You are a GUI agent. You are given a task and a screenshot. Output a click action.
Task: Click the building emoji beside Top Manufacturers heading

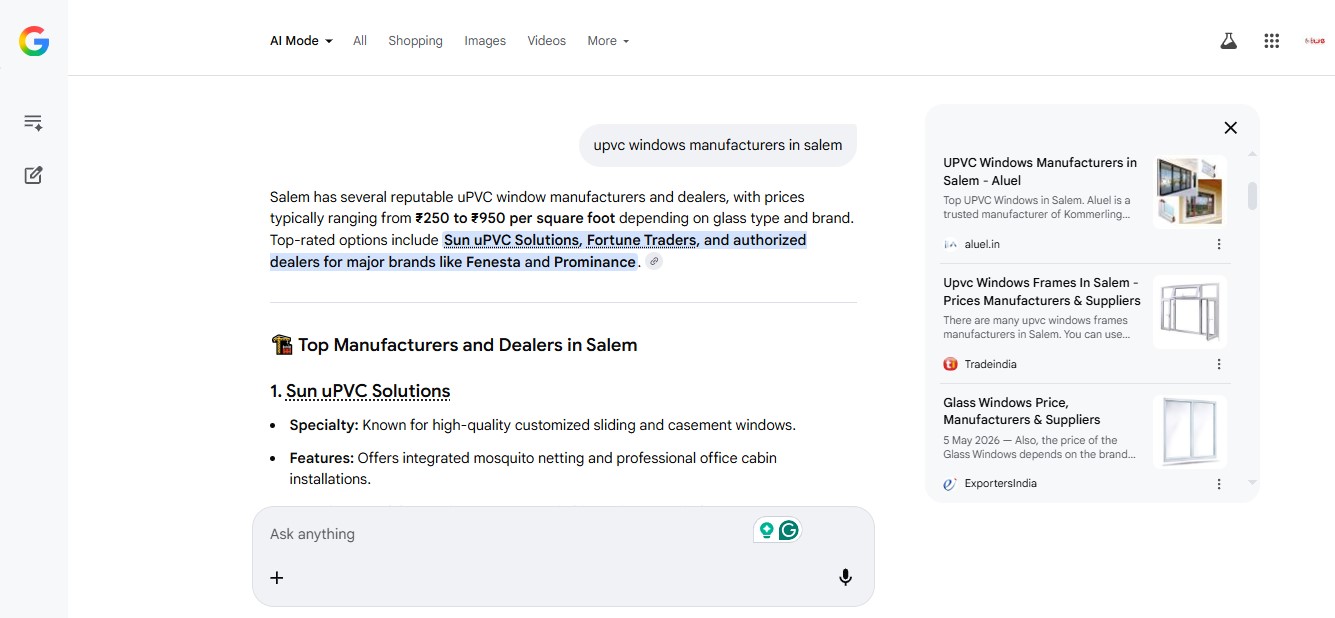[x=281, y=345]
